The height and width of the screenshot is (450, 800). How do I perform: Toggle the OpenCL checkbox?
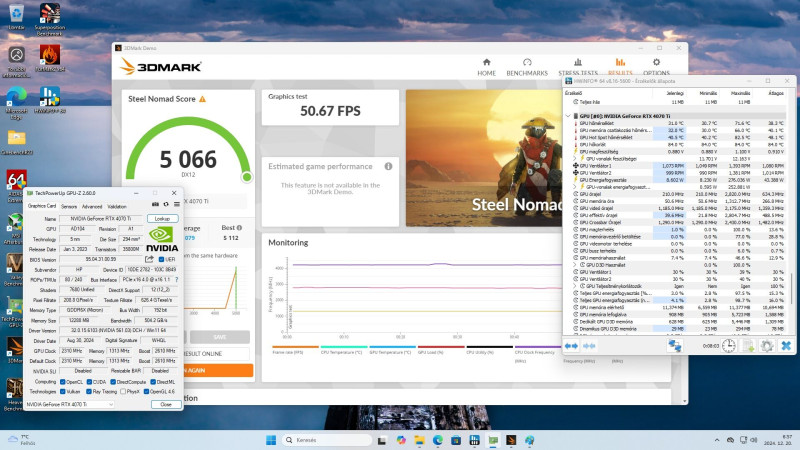point(63,382)
